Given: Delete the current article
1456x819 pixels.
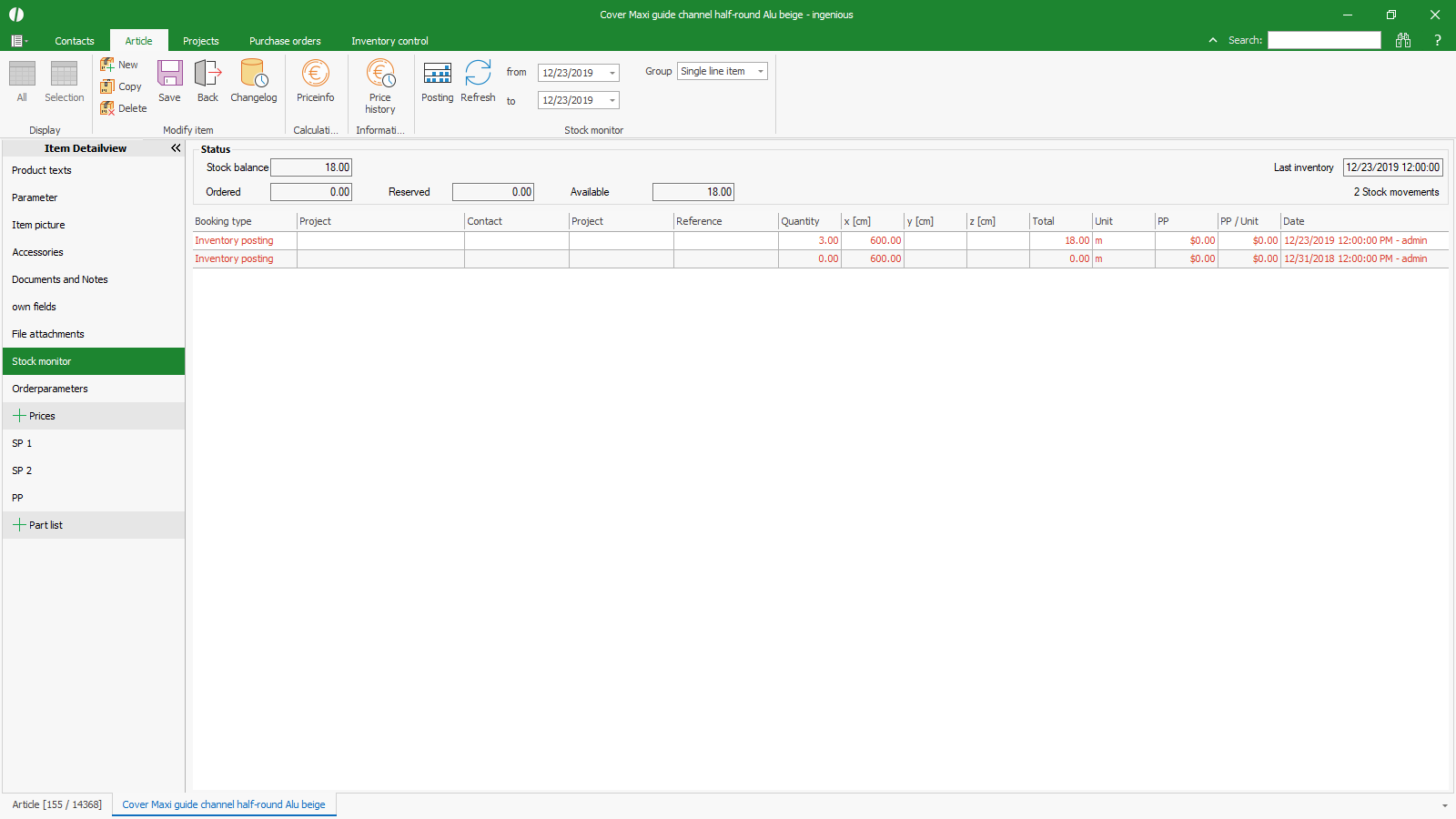Looking at the screenshot, I should coord(123,108).
